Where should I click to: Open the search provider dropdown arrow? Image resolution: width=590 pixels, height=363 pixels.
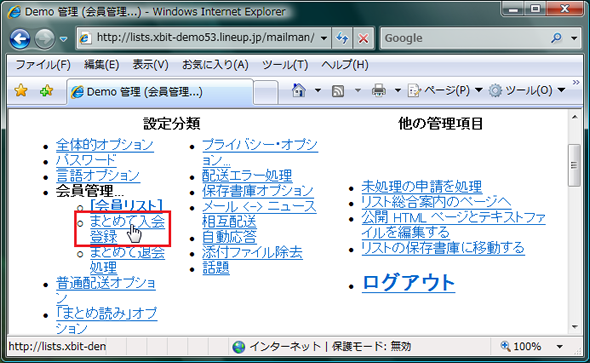pyautogui.click(x=574, y=38)
